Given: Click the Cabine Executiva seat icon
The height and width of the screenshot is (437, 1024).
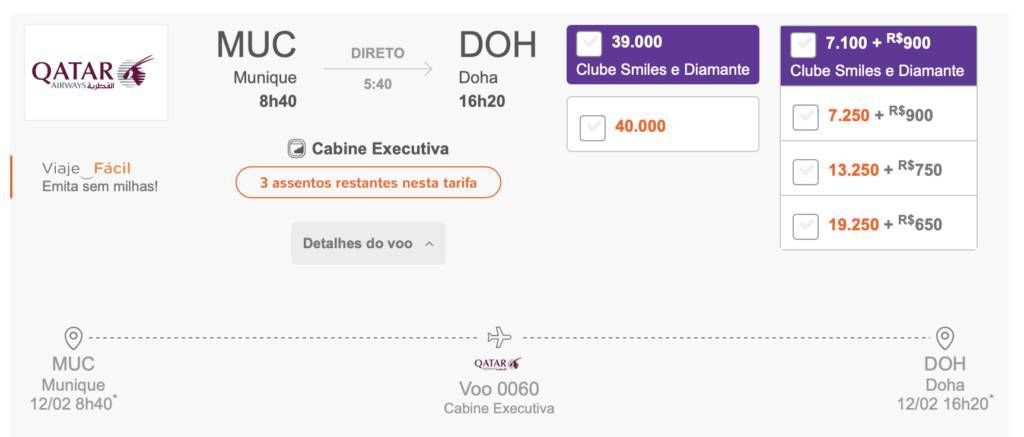Looking at the screenshot, I should 296,149.
